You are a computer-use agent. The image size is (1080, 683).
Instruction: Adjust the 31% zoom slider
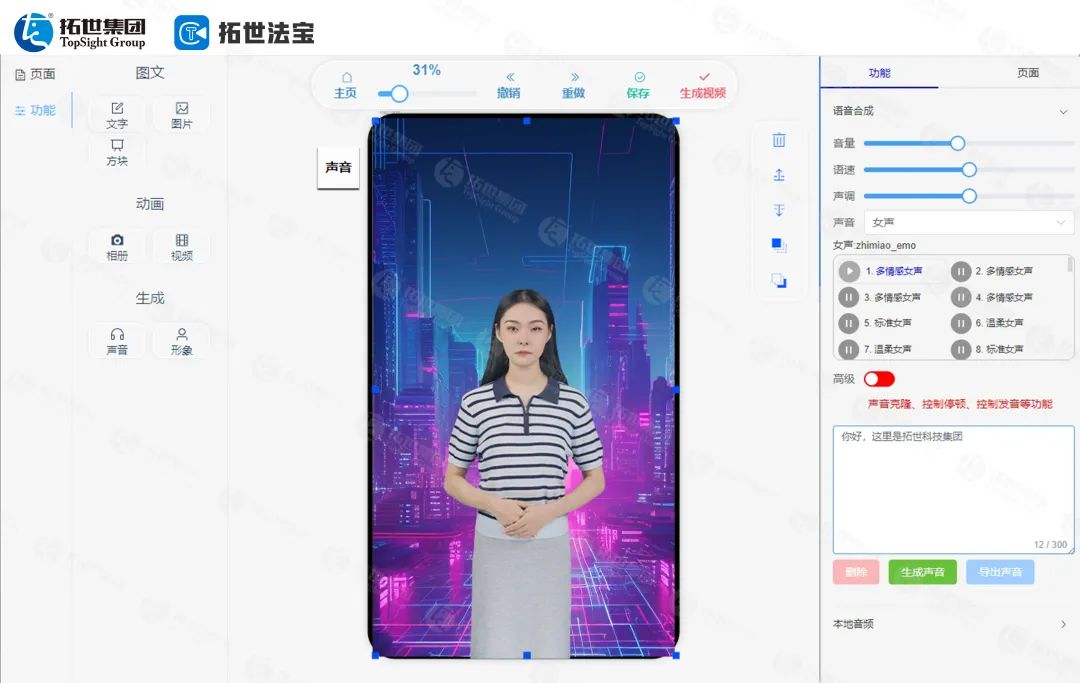[x=399, y=94]
